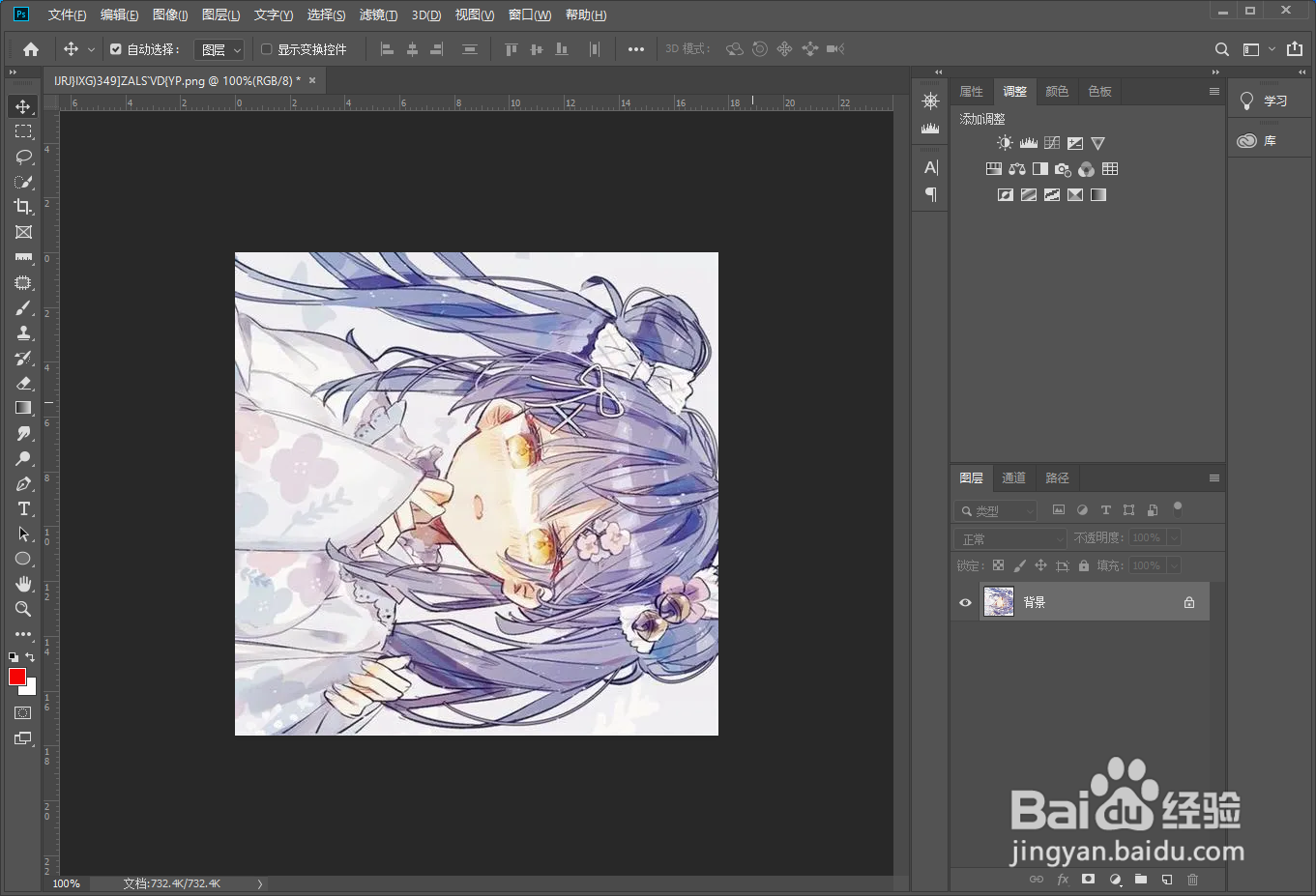Add a layer mask
This screenshot has height=896, width=1316.
pyautogui.click(x=1089, y=880)
